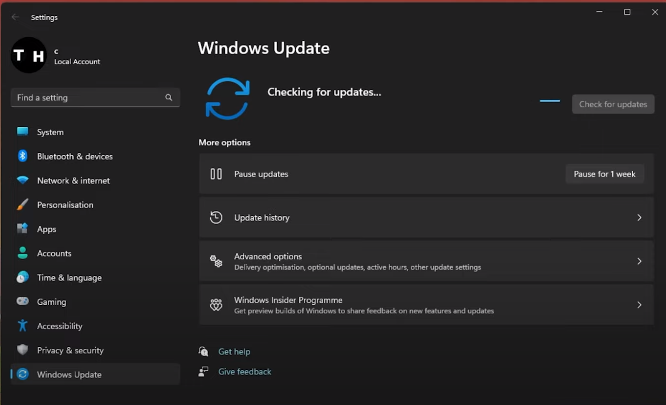Close the Settings window

(655, 12)
